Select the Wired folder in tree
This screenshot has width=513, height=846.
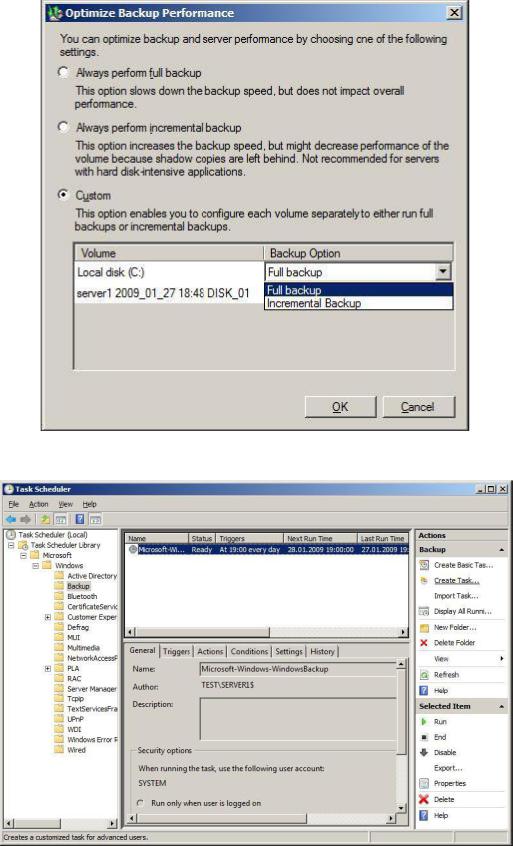(76, 750)
